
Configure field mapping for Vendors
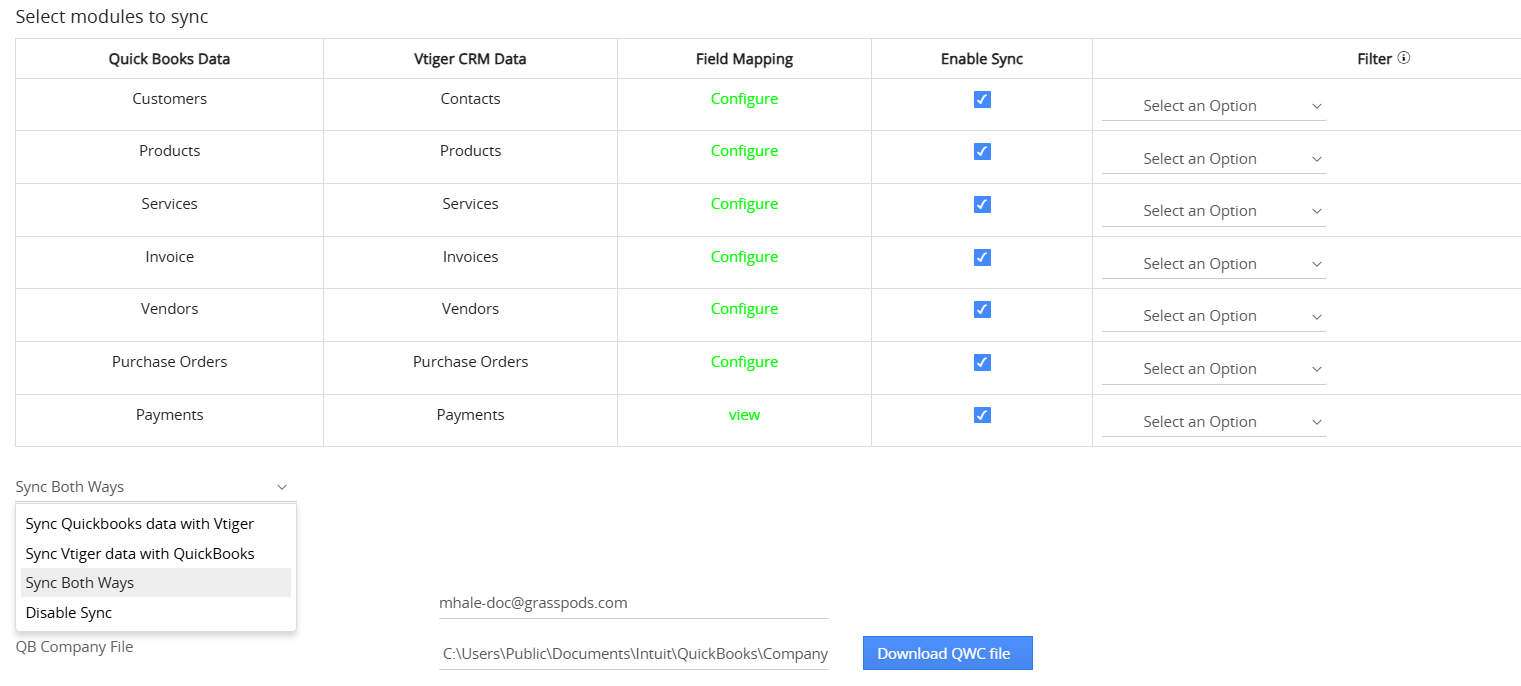(744, 309)
